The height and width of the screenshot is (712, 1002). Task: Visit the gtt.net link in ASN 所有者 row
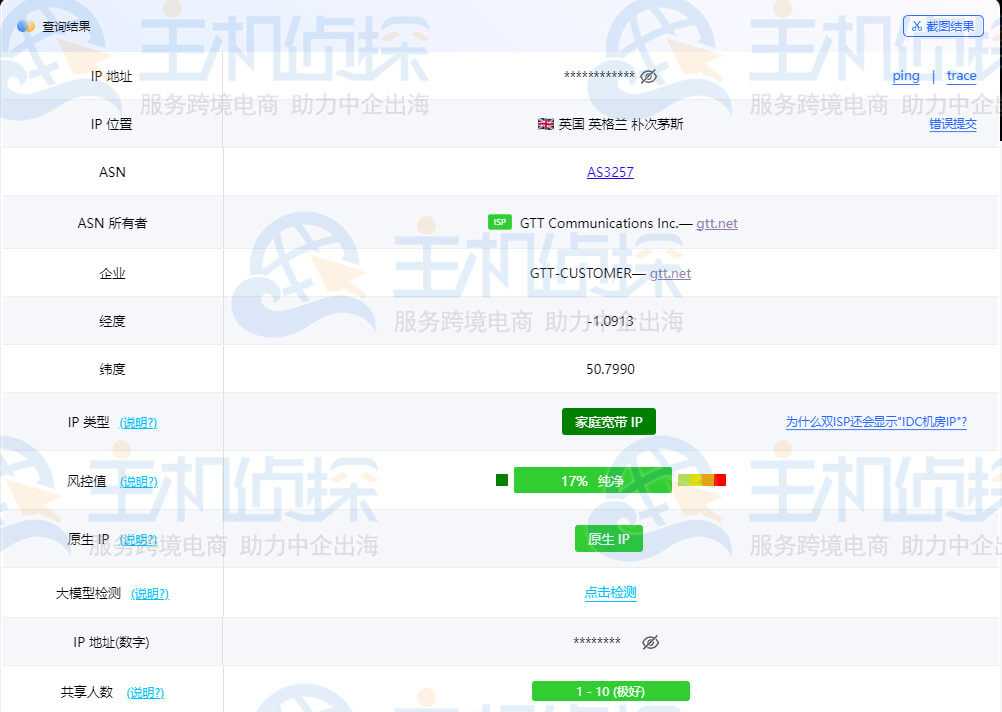coord(716,223)
